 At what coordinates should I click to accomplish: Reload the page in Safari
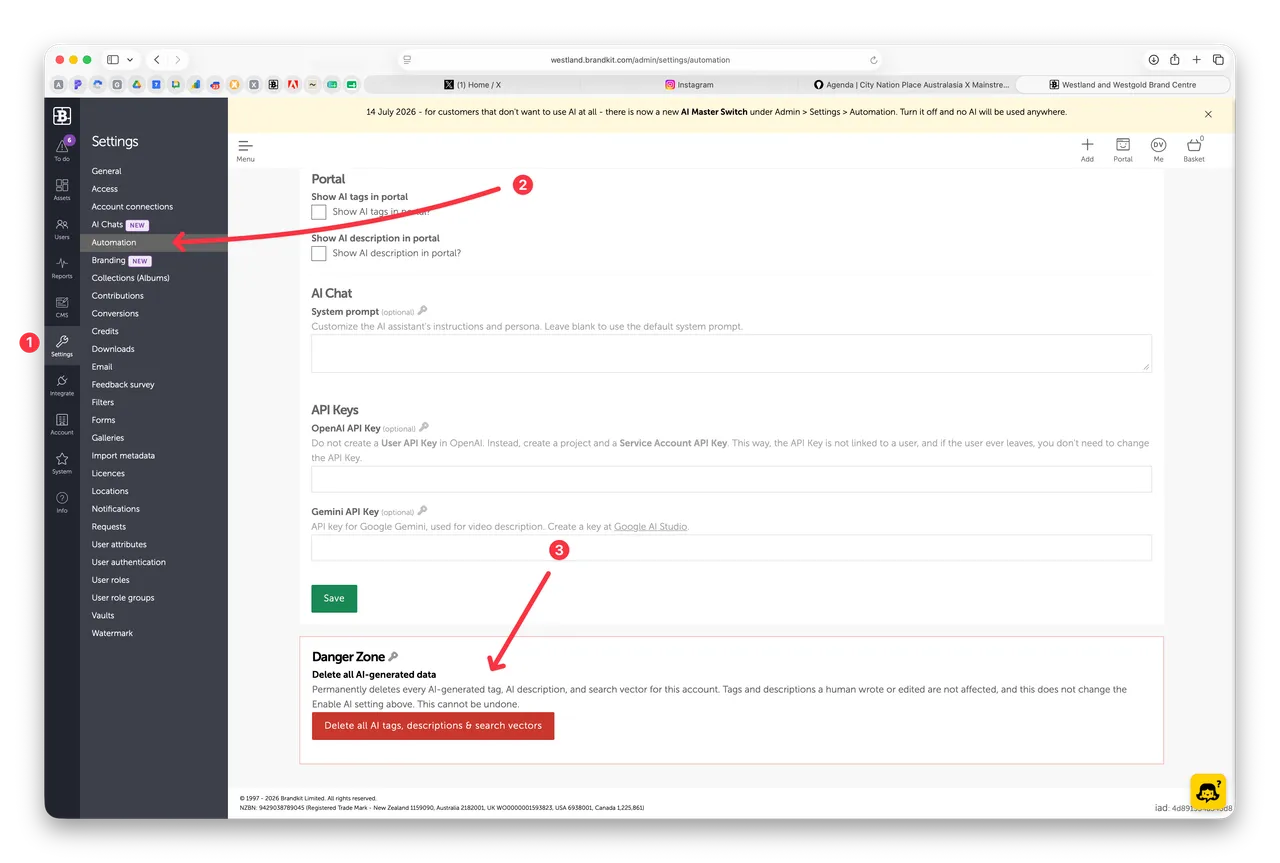tap(874, 60)
